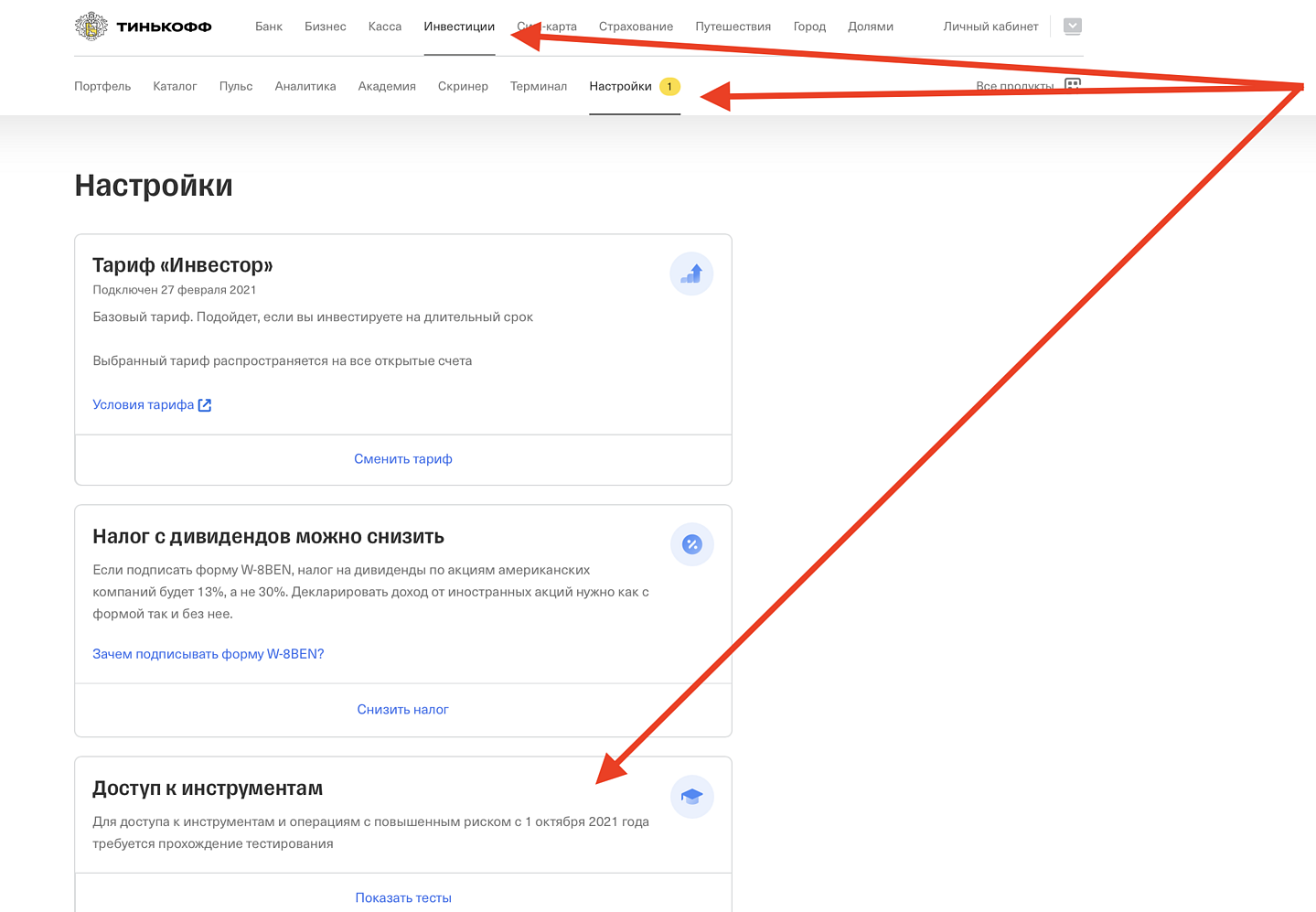
Task: Open the Зачем подписывать форму W-8BEN link
Action: click(x=209, y=654)
